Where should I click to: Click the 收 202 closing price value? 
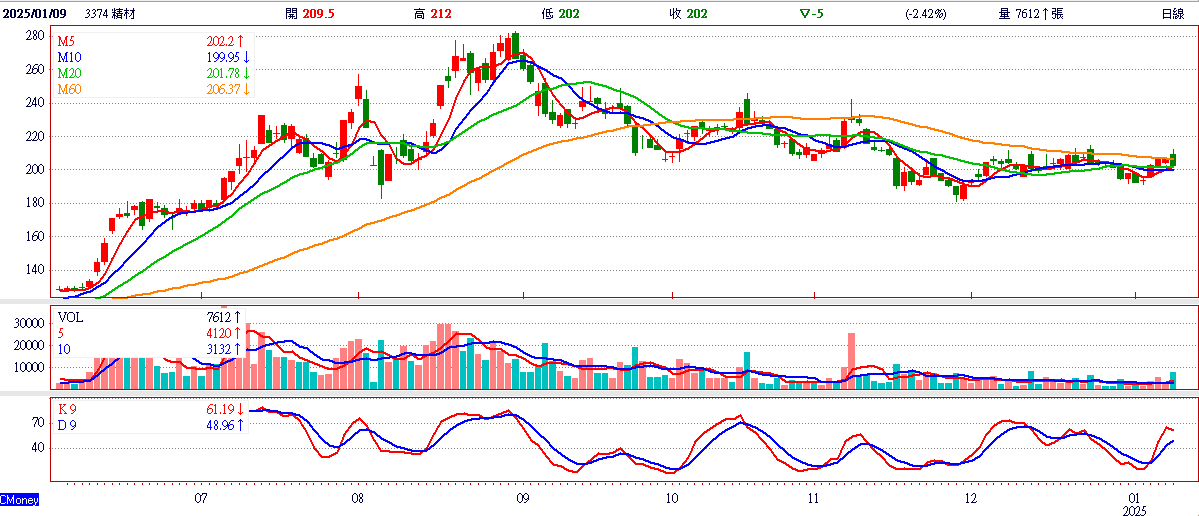[688, 13]
